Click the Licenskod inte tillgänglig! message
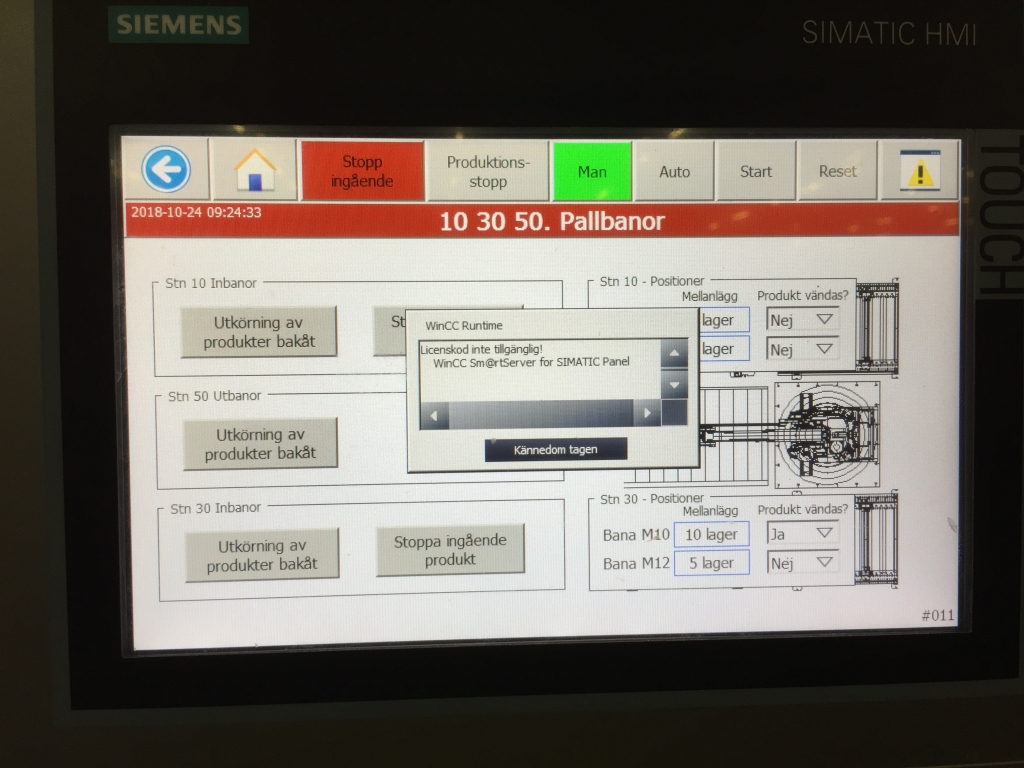The height and width of the screenshot is (768, 1024). point(481,349)
